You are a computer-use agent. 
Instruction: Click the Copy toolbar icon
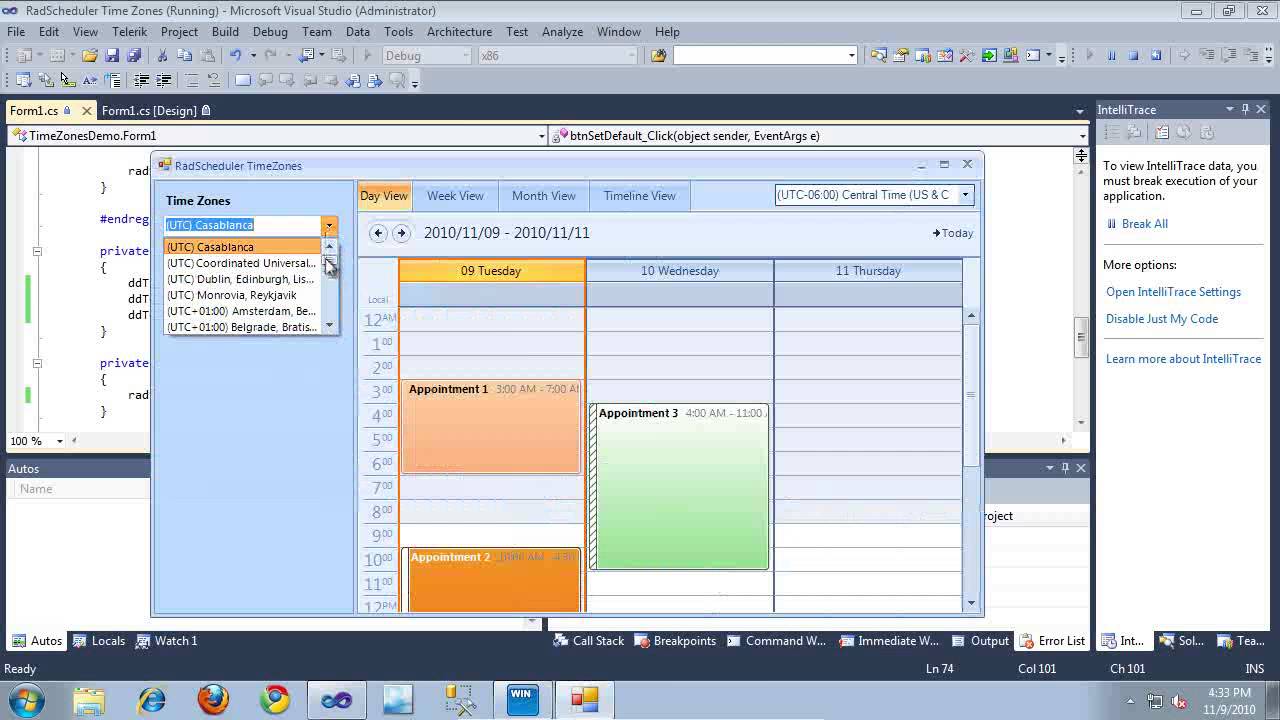[185, 56]
